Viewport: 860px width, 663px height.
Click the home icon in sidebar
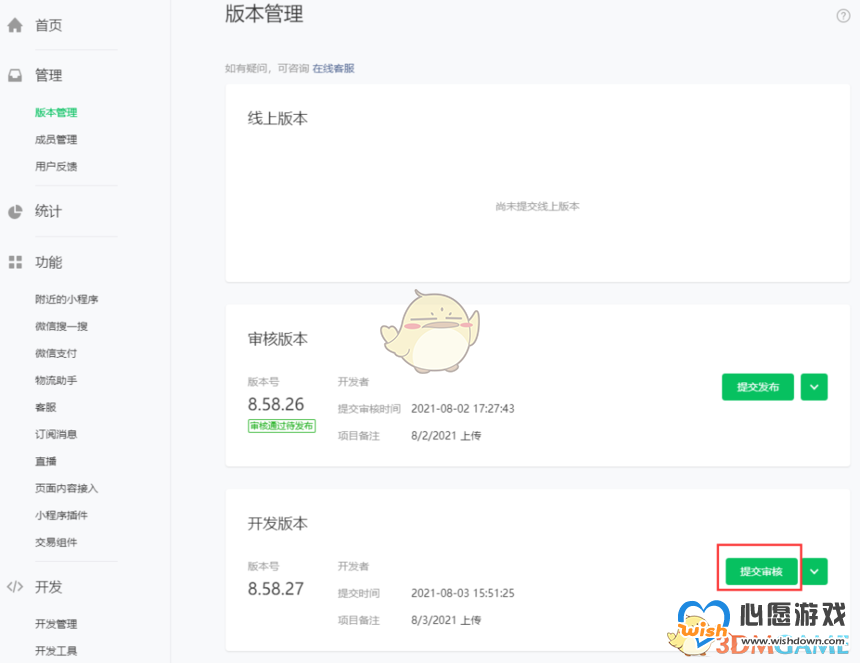(15, 25)
